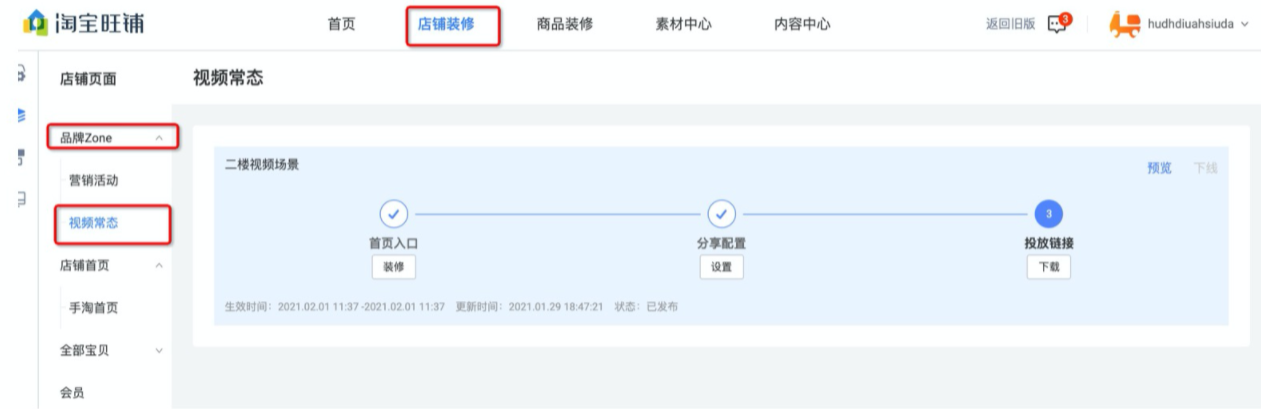1261x409 pixels.
Task: Click the checkmark circle above 首页入口
Action: pyautogui.click(x=393, y=214)
